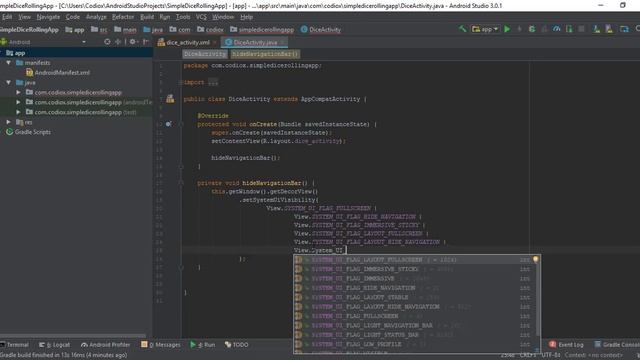Collapse the java folder

9,82
